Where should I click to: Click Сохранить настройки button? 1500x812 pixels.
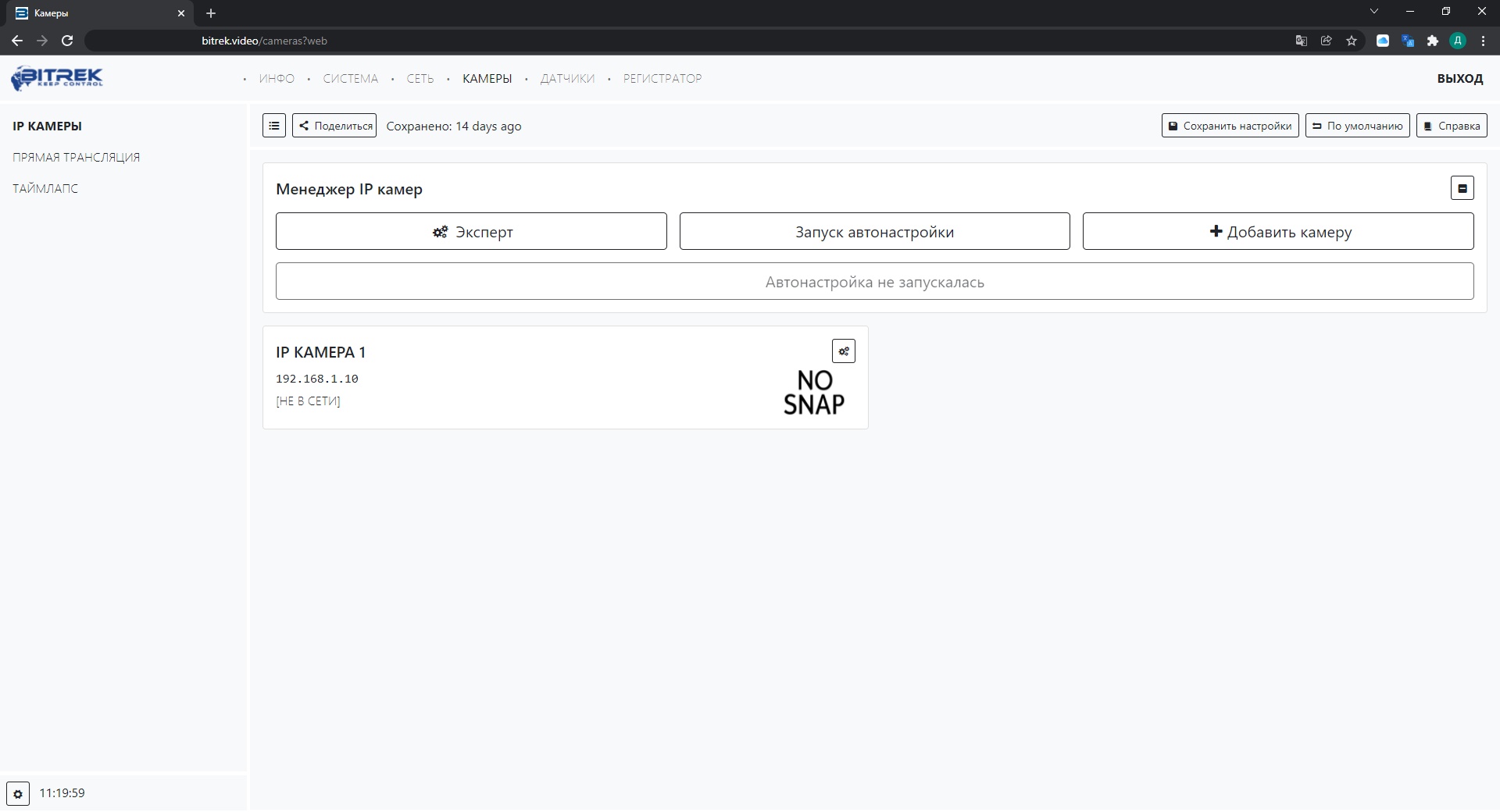pos(1230,126)
